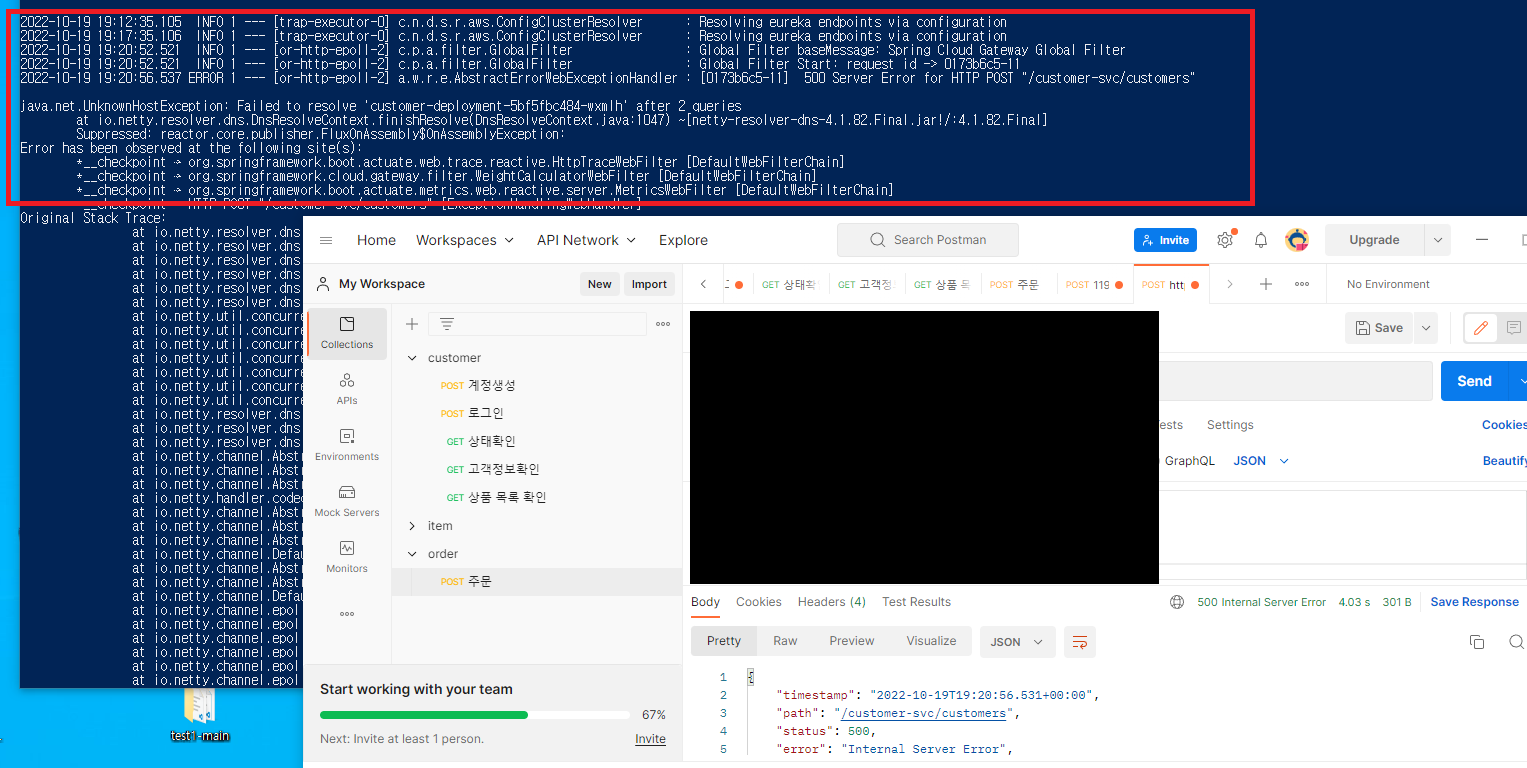Select the Pretty response view
The image size is (1527, 768).
pyautogui.click(x=724, y=641)
